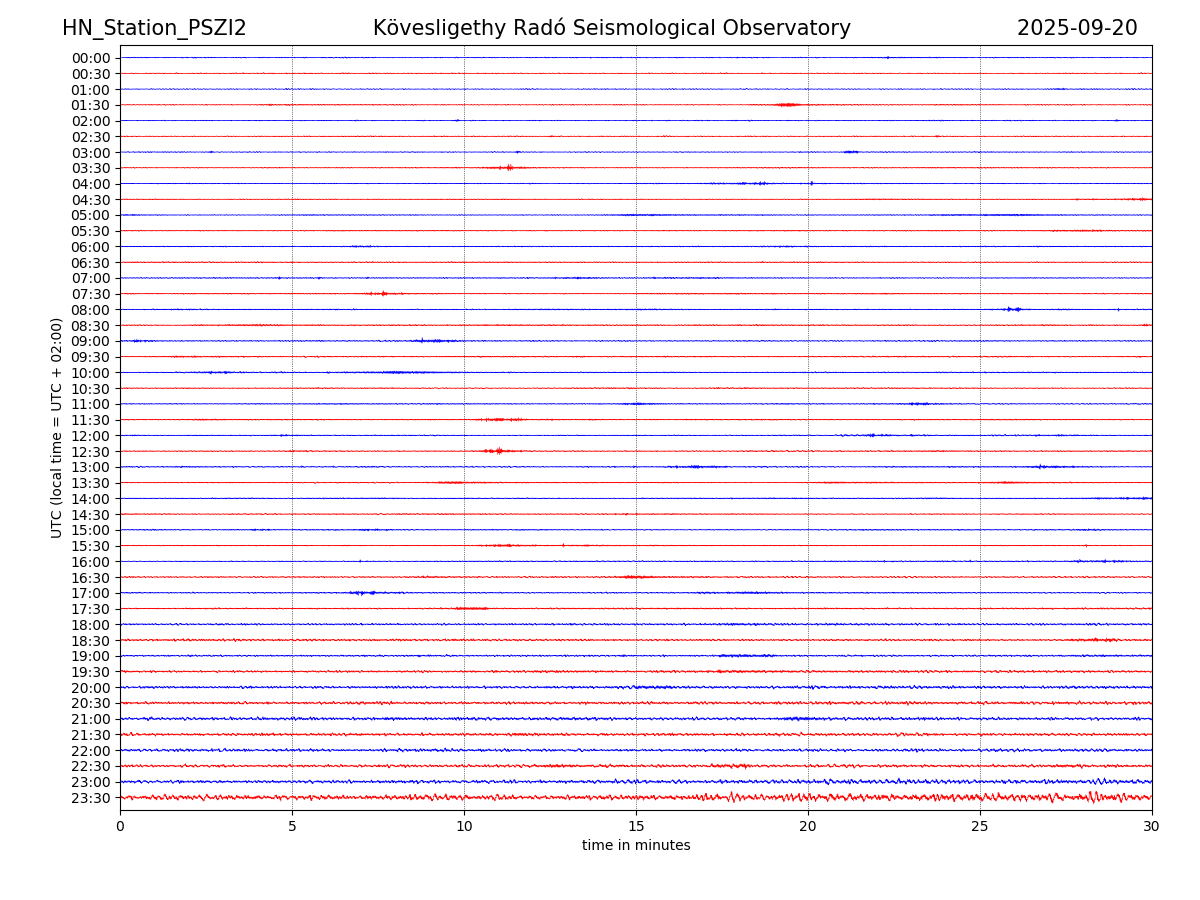The height and width of the screenshot is (900, 1200).
Task: Click the blue burst on the 08:00 trace
Action: pos(1013,309)
